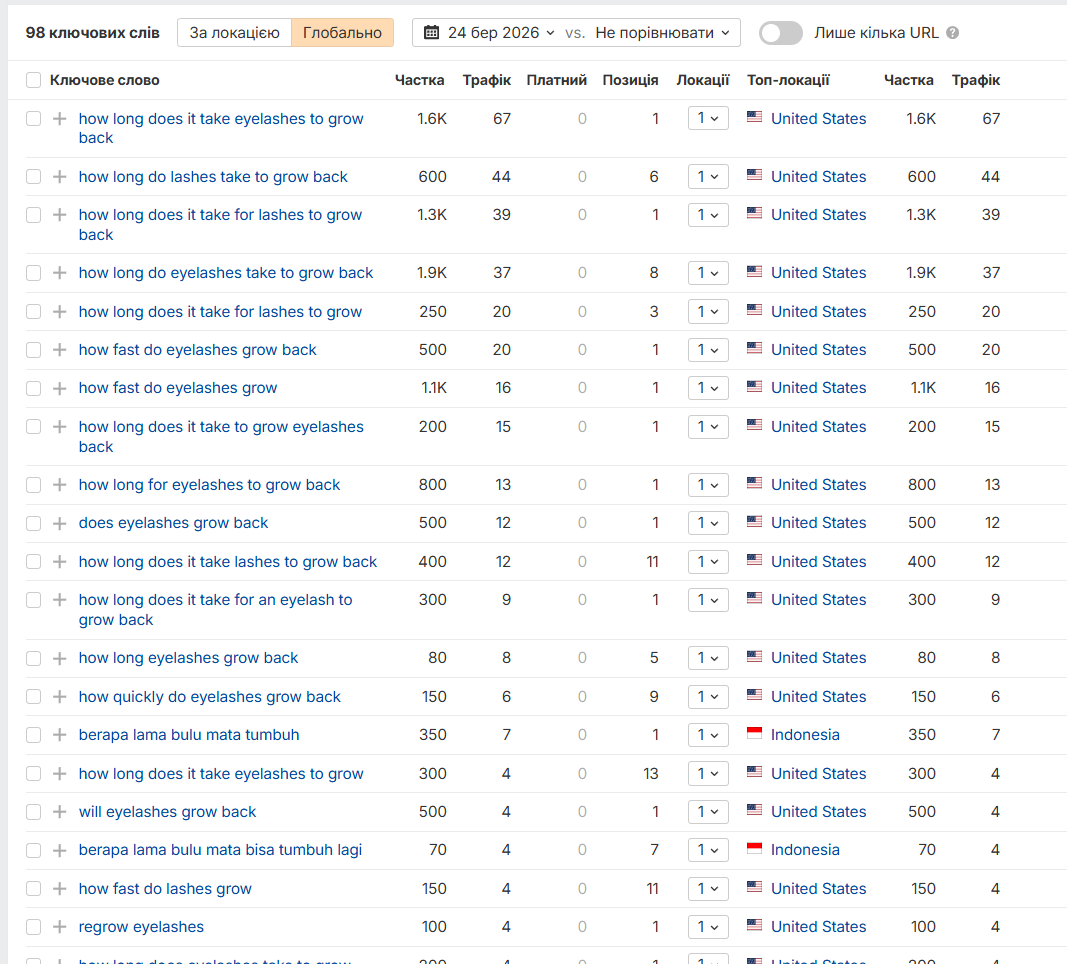Screen dimensions: 1067x964
Task: Select checkbox for 'how long eyelashes grow back'
Action: [x=34, y=658]
